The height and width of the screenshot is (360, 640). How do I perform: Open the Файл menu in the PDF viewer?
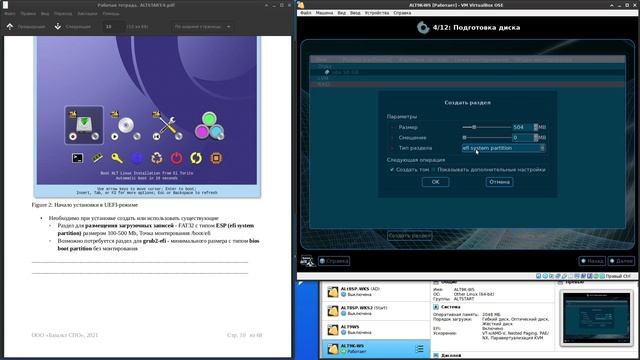(x=10, y=13)
